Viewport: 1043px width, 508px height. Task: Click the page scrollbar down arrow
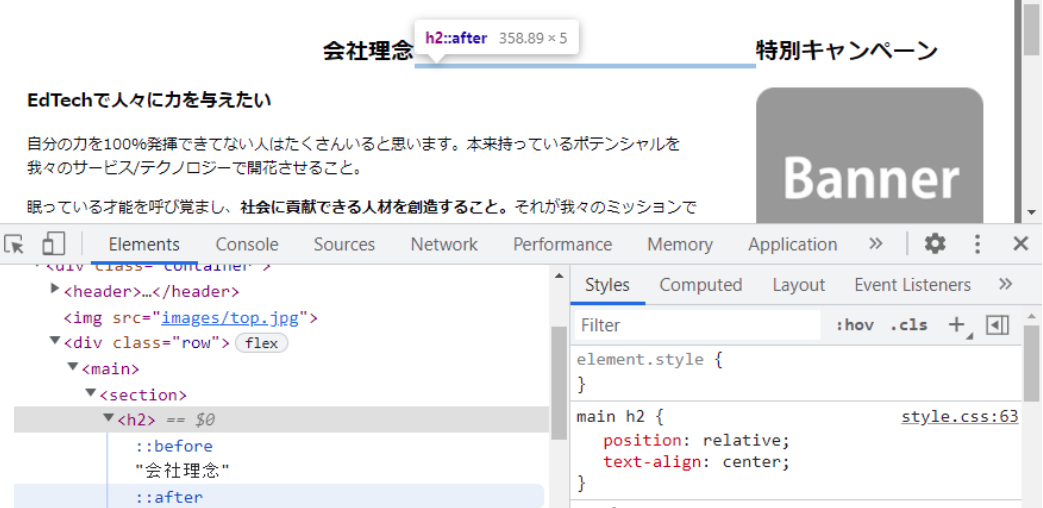click(x=1032, y=213)
